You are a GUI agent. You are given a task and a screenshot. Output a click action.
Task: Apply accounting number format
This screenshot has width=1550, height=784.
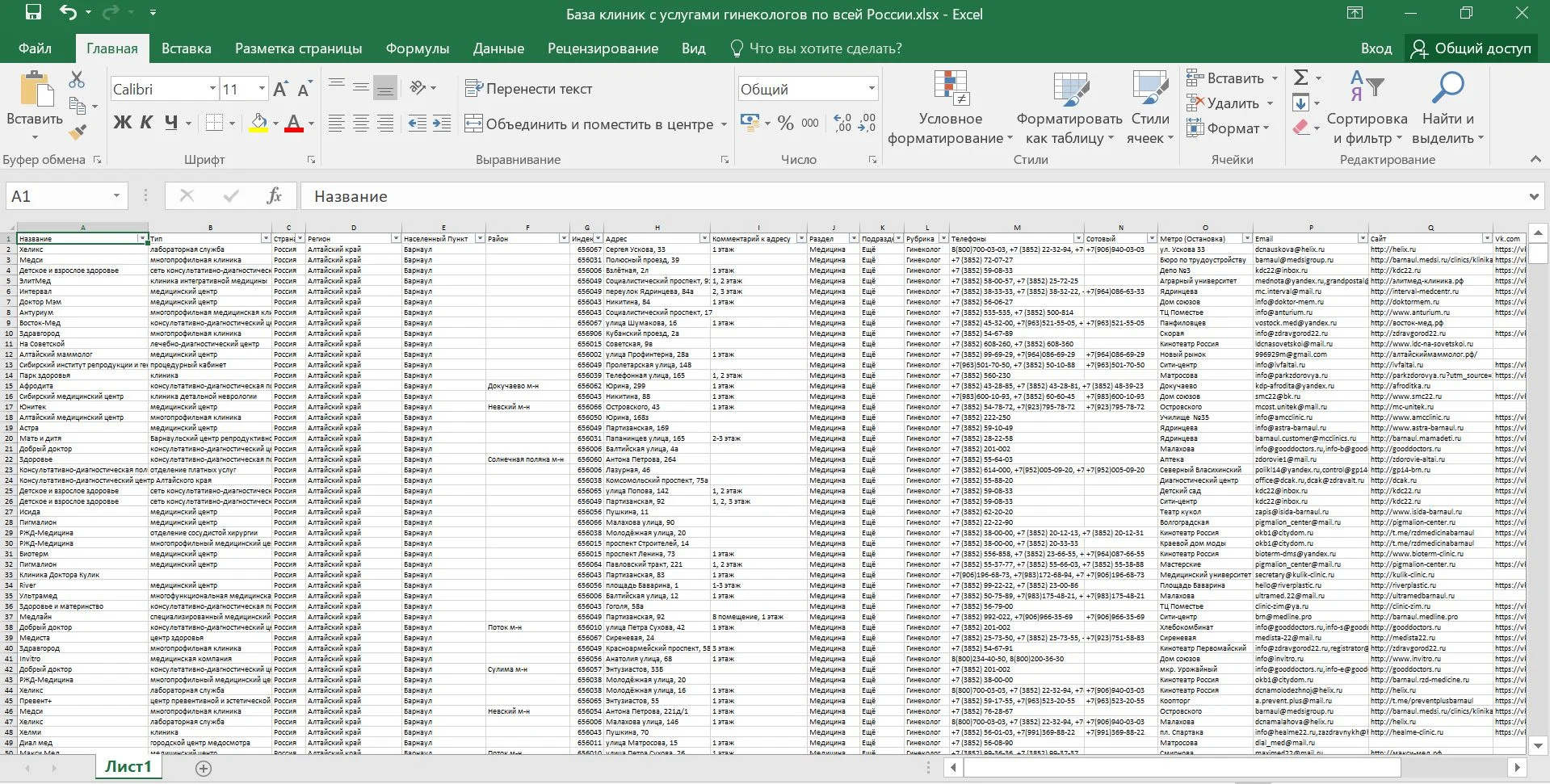click(749, 123)
